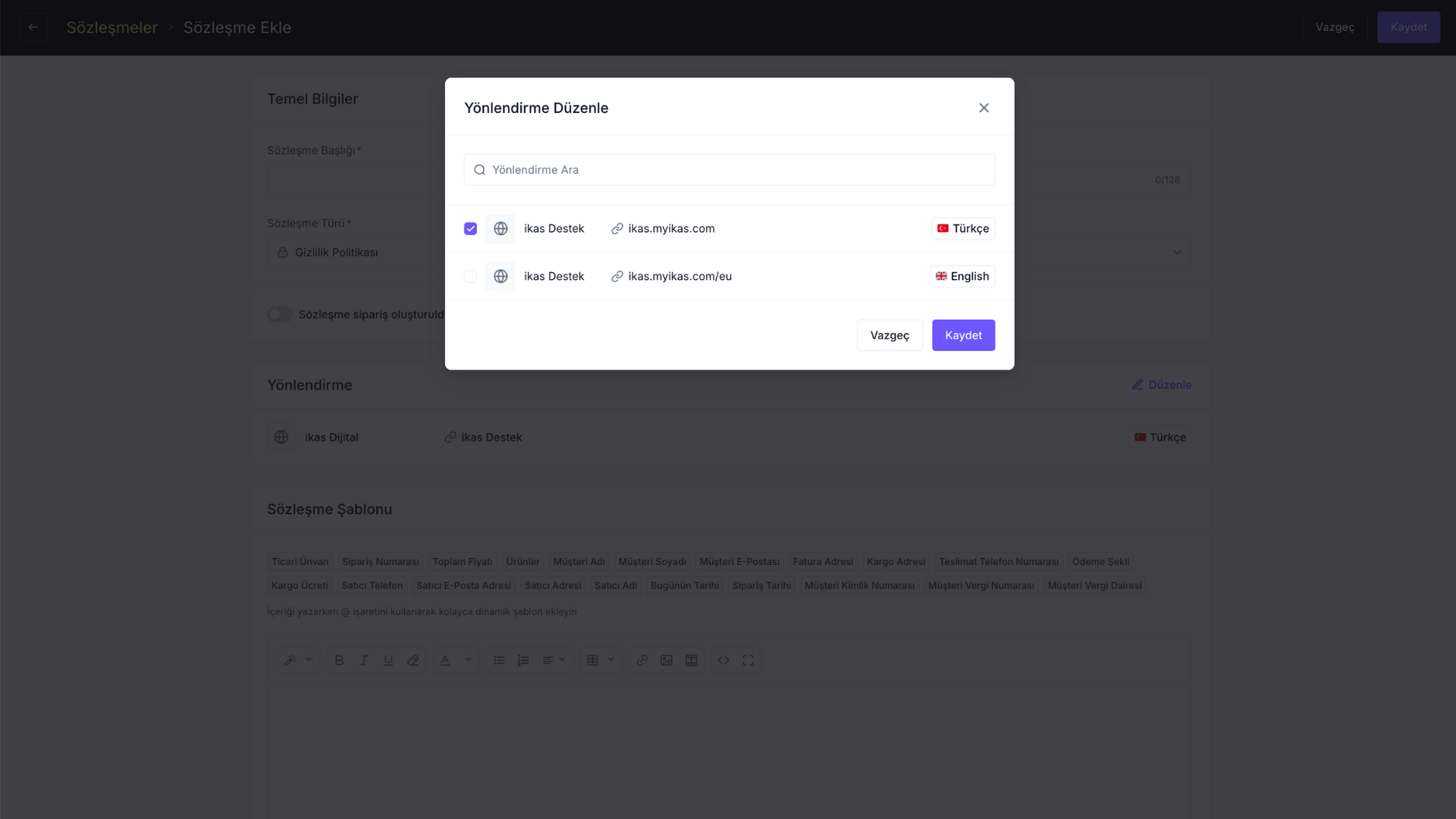Click the lock icon beside Gizlilik Politikası
Image resolution: width=1456 pixels, height=819 pixels.
[282, 252]
